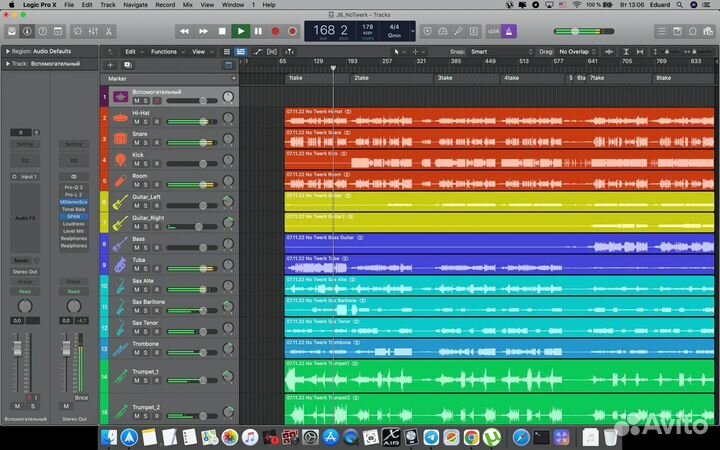This screenshot has height=450, width=720.
Task: Click the SPAN plugin slot
Action: [73, 216]
